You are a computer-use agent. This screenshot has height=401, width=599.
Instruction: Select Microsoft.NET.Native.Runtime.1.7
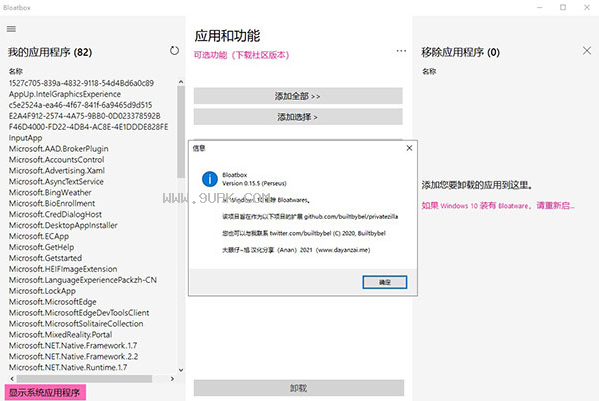coord(68,367)
